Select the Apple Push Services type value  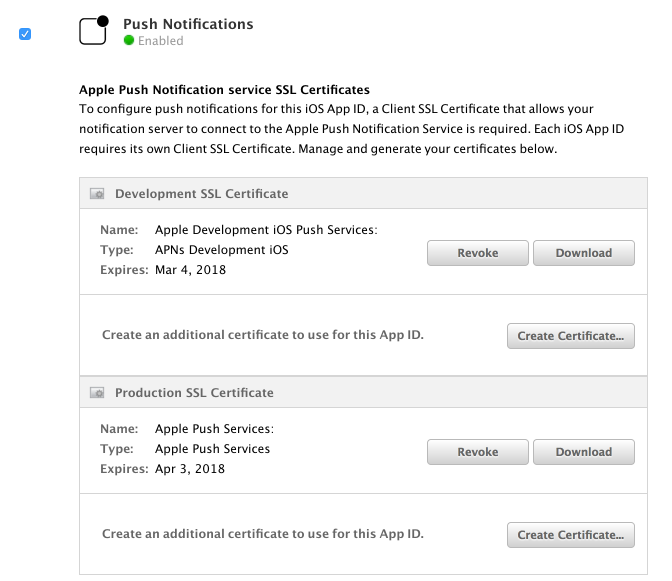[213, 449]
